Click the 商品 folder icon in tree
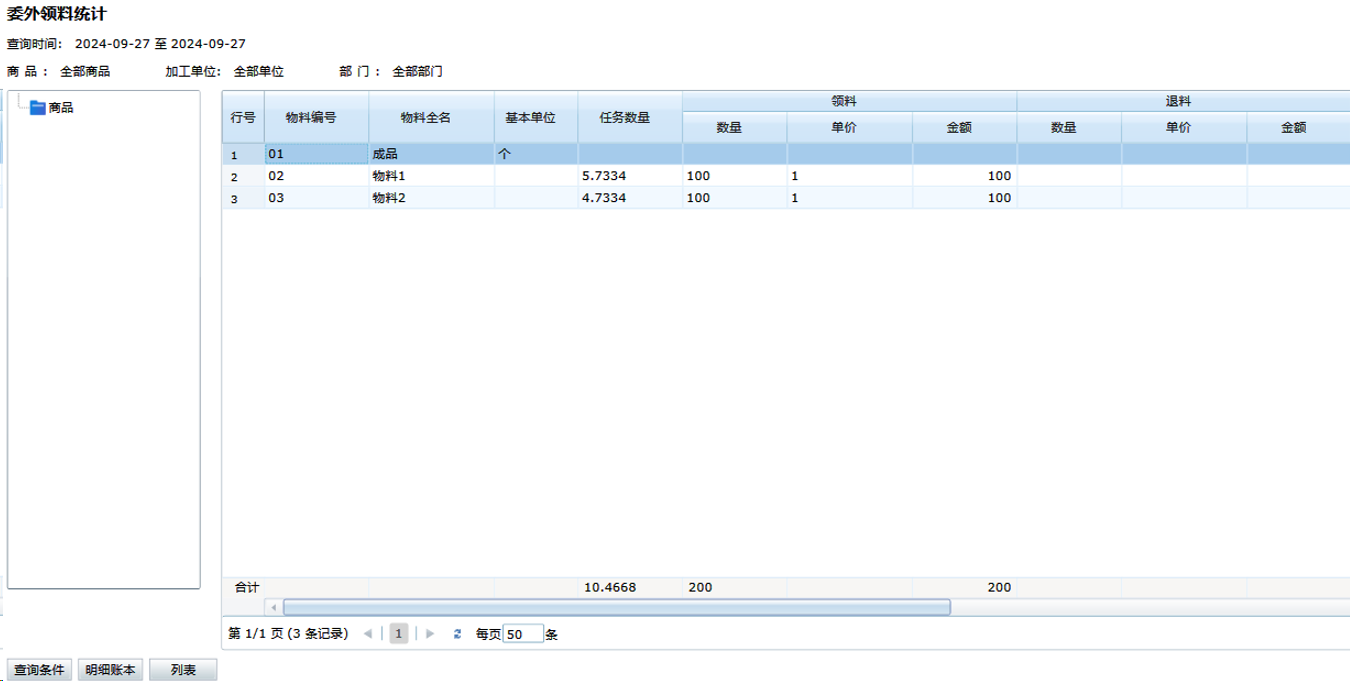Image resolution: width=1350 pixels, height=681 pixels. [x=38, y=107]
